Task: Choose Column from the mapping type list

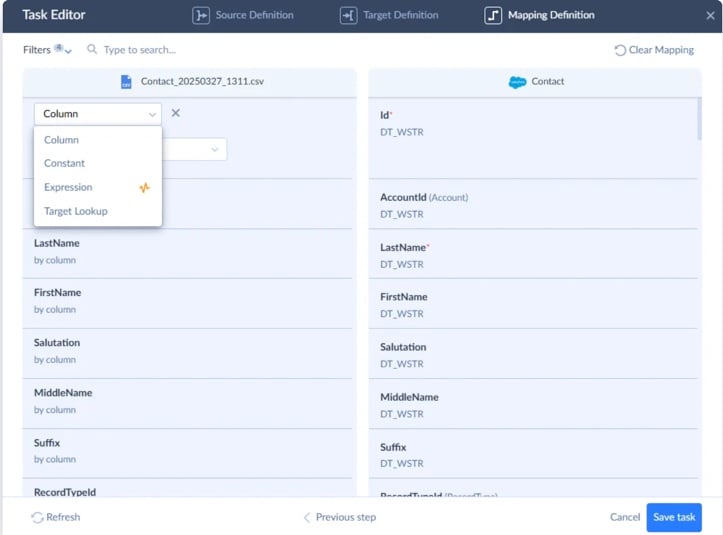Action: pos(98,140)
